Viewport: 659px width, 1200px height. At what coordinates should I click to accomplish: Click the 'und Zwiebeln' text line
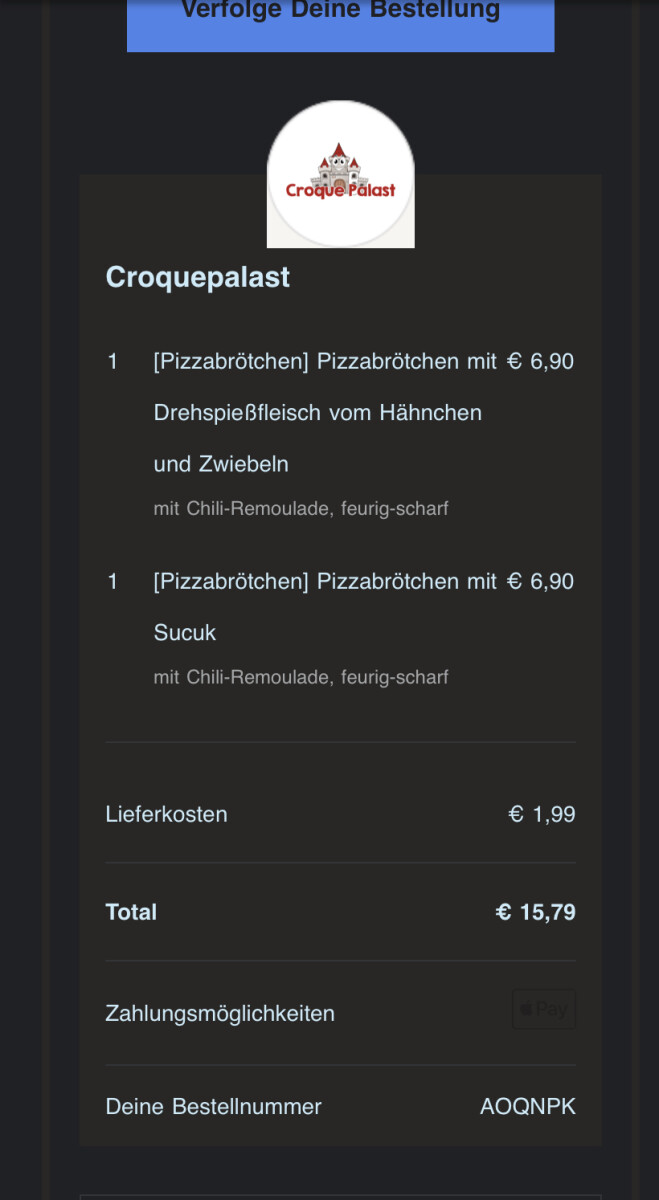[x=221, y=464]
